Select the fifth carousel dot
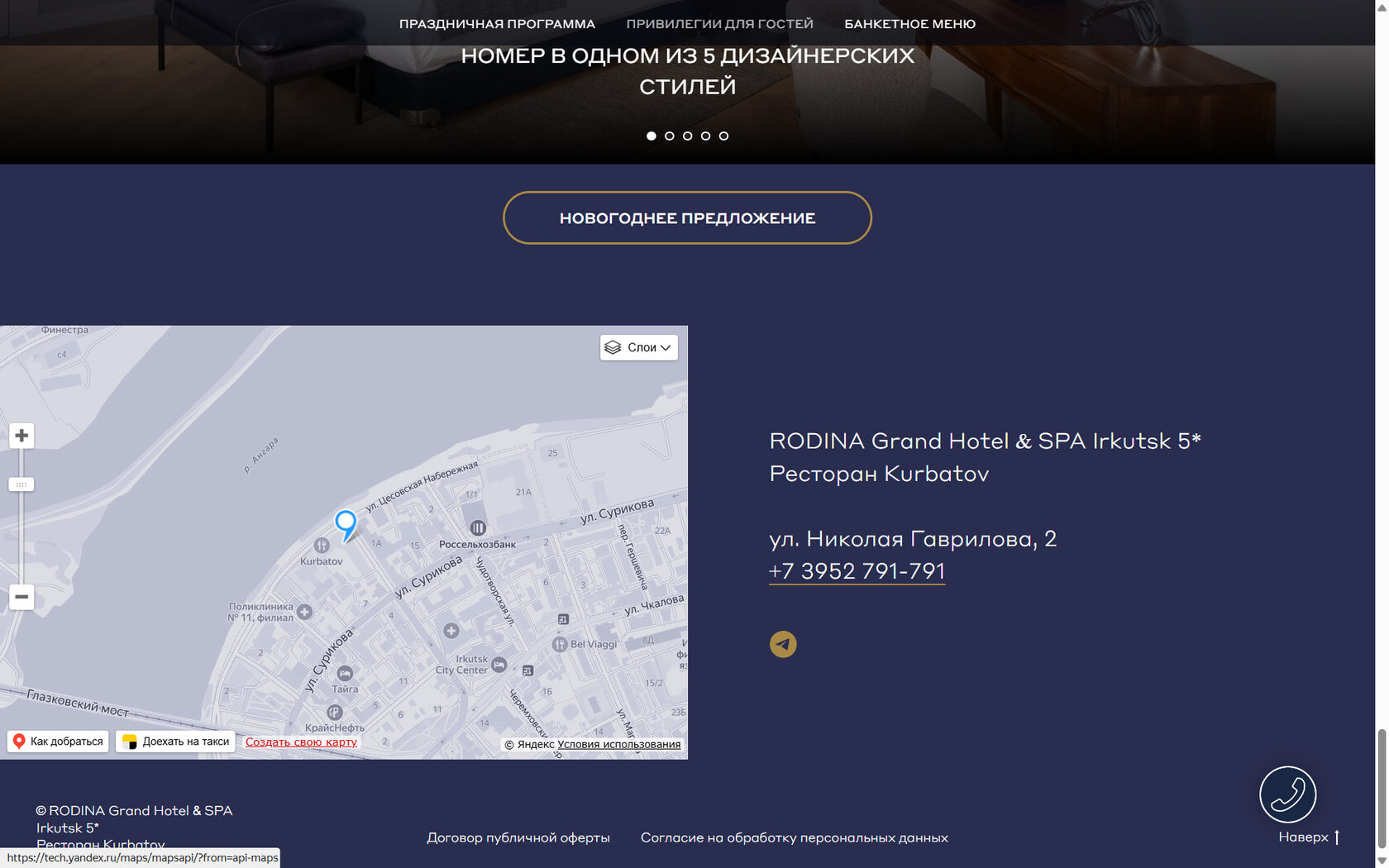This screenshot has height=868, width=1389. click(x=723, y=136)
